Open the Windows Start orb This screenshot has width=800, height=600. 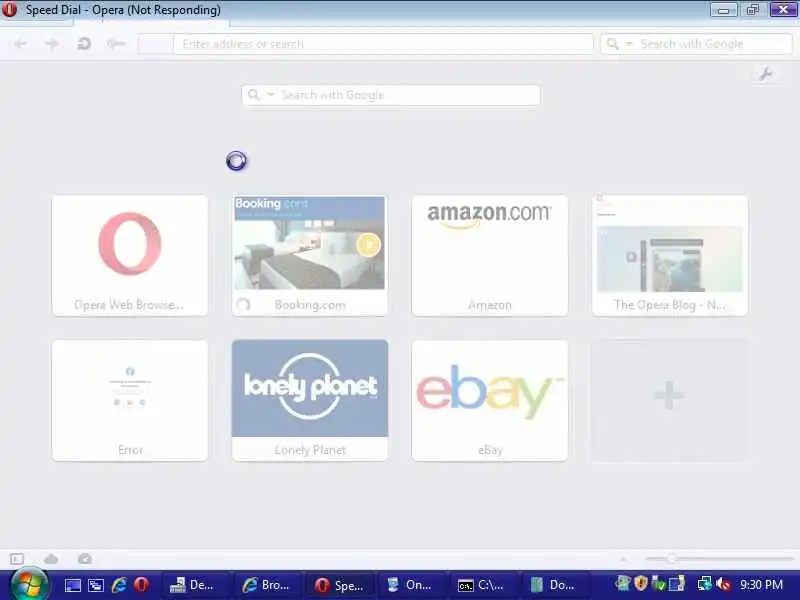(x=29, y=584)
